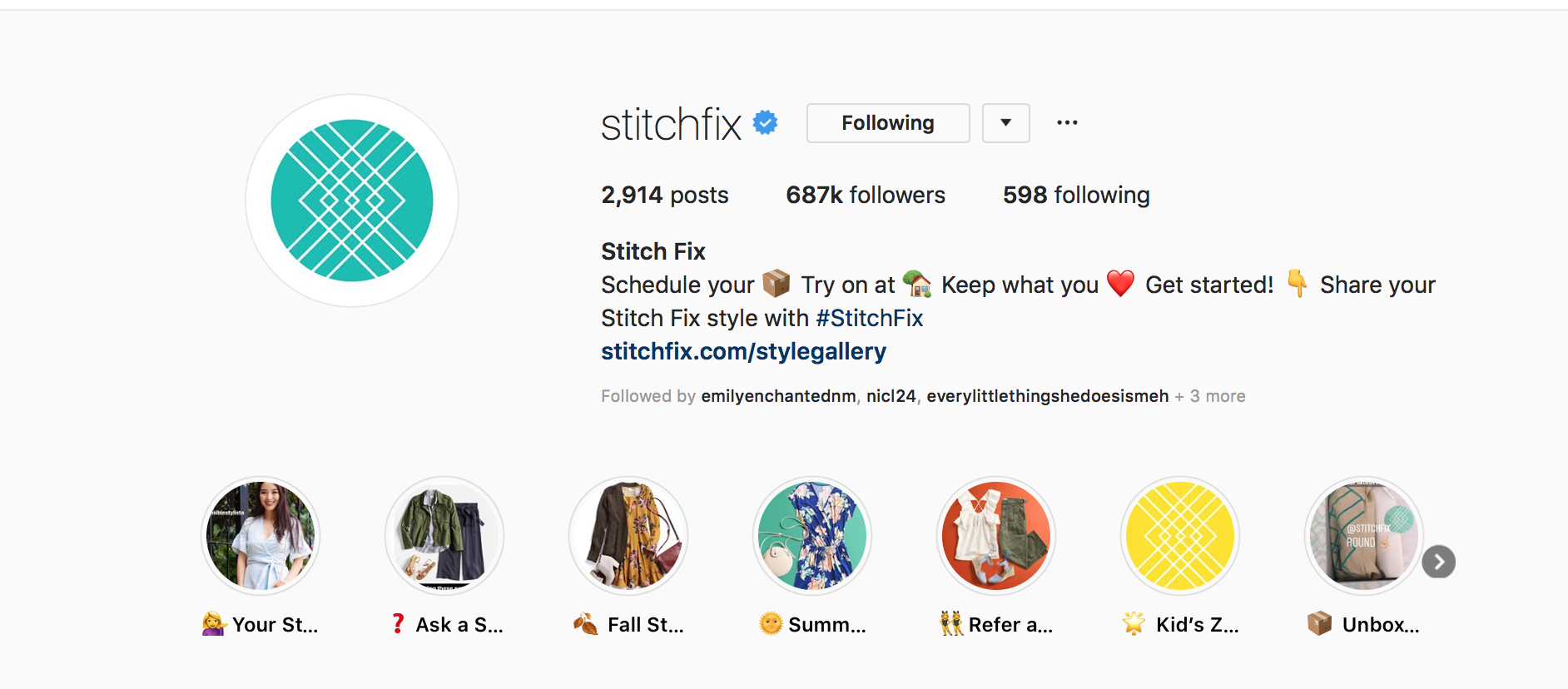Show next story highlights with arrow
The width and height of the screenshot is (1568, 689).
pyautogui.click(x=1439, y=562)
